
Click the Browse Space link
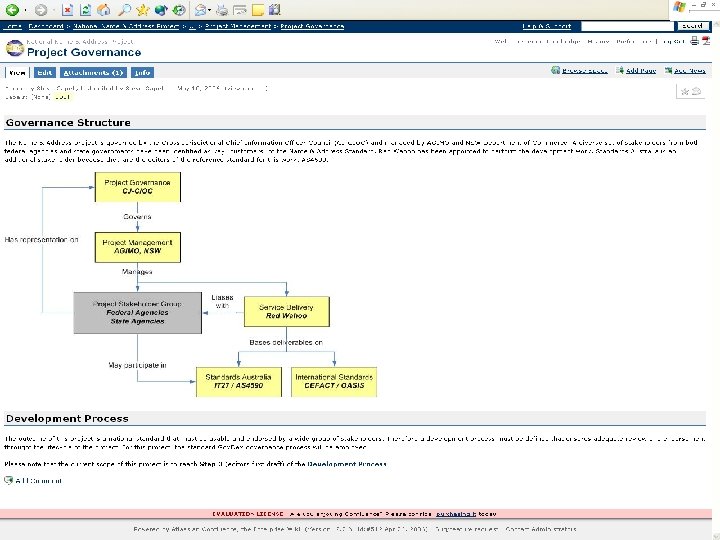pos(585,71)
